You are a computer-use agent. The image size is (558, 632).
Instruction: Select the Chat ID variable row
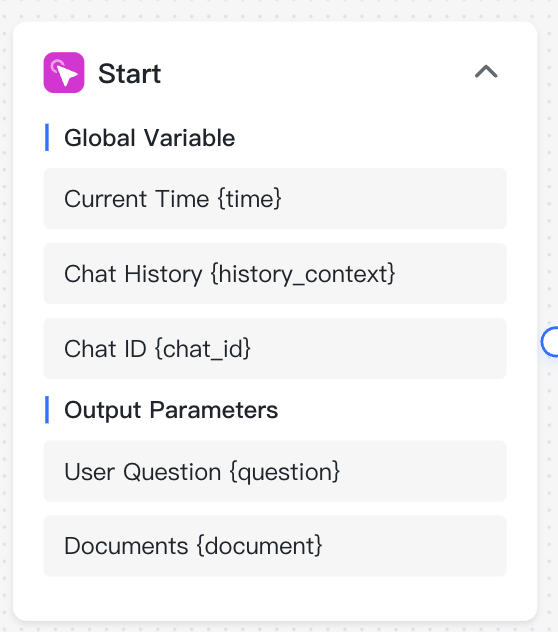275,349
